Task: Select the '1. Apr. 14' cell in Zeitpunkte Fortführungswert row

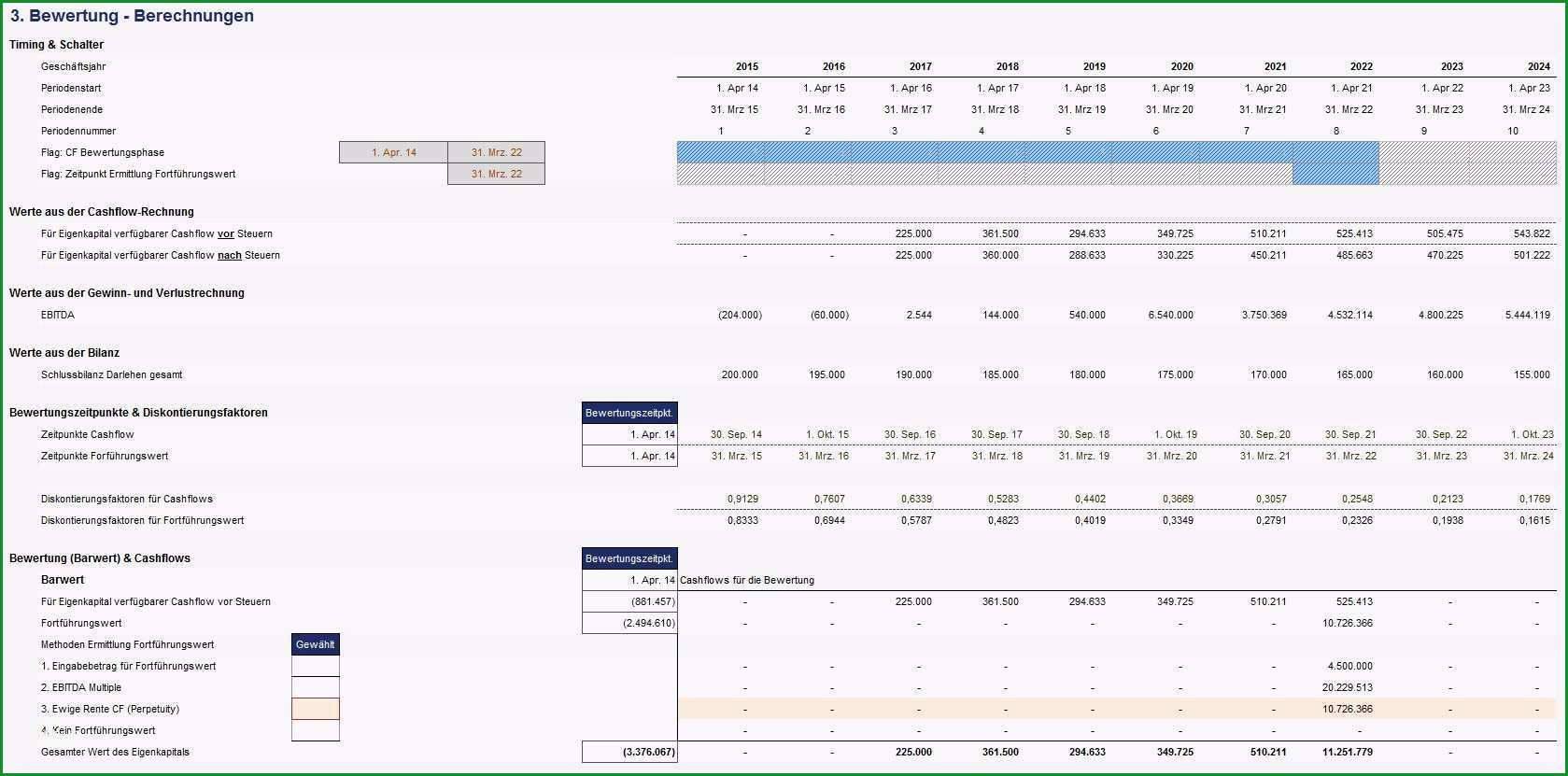Action: click(629, 456)
